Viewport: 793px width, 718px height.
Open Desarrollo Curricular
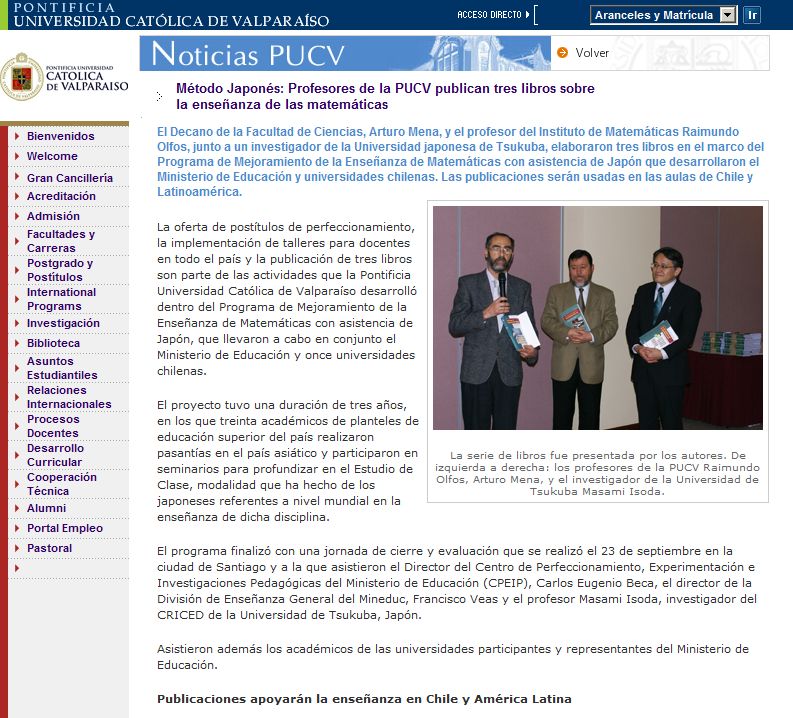(x=55, y=455)
